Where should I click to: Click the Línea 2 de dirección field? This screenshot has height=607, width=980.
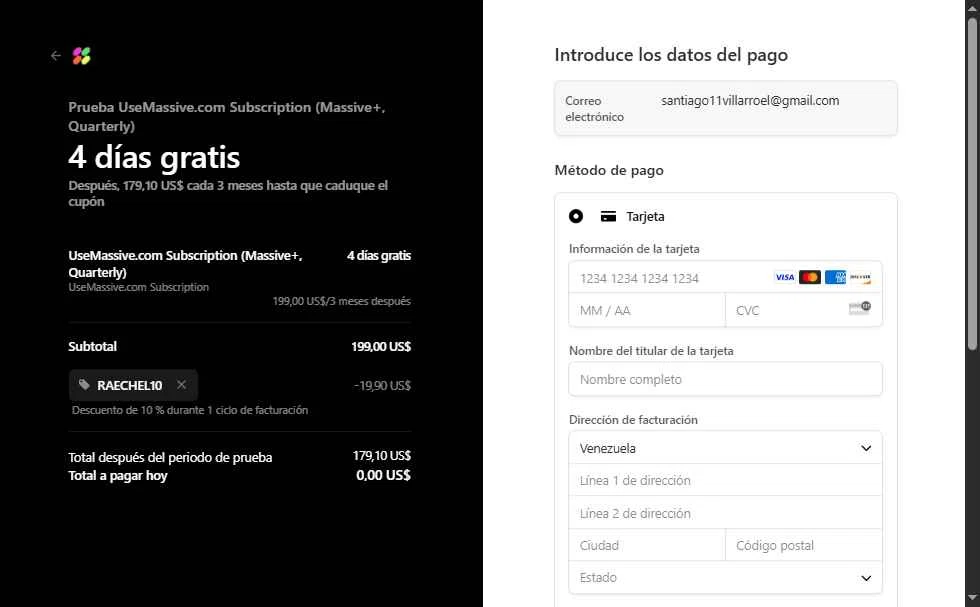click(x=725, y=513)
